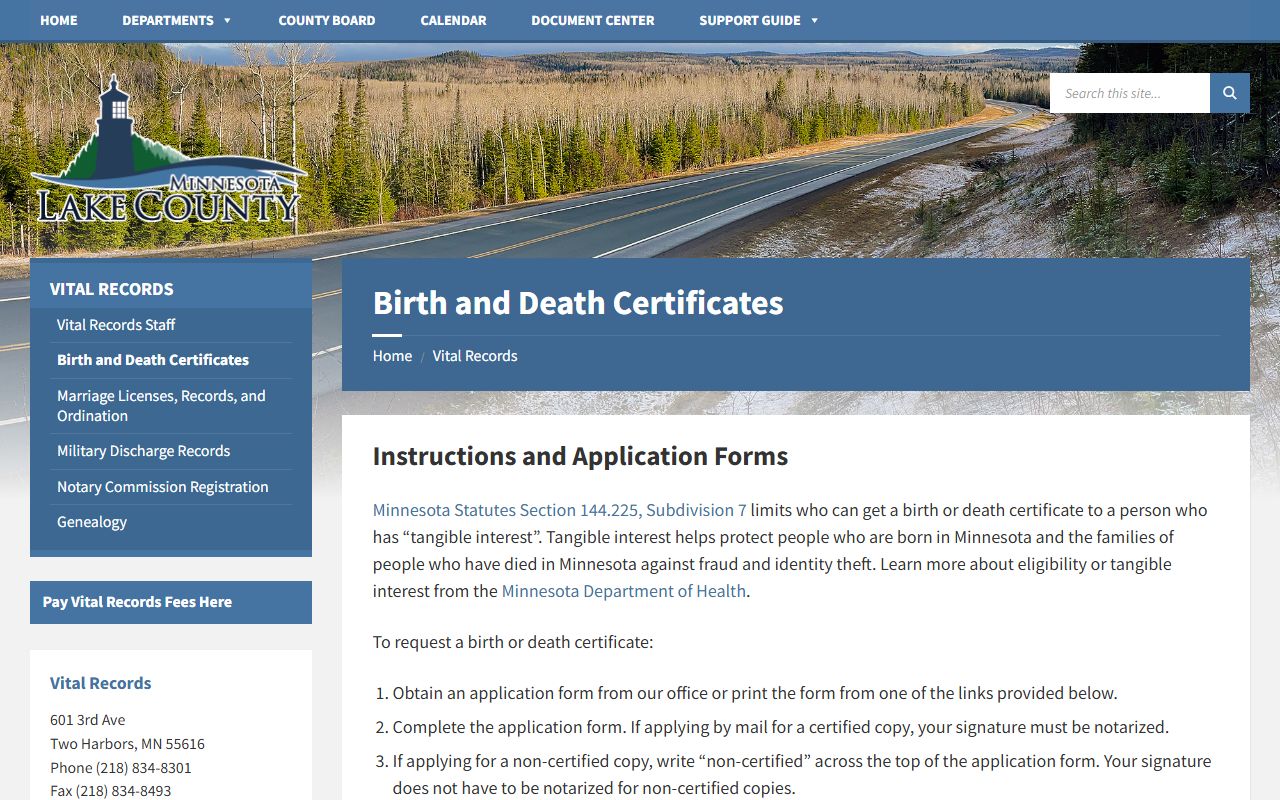Open the Document Center menu item
This screenshot has width=1280, height=800.
(593, 20)
